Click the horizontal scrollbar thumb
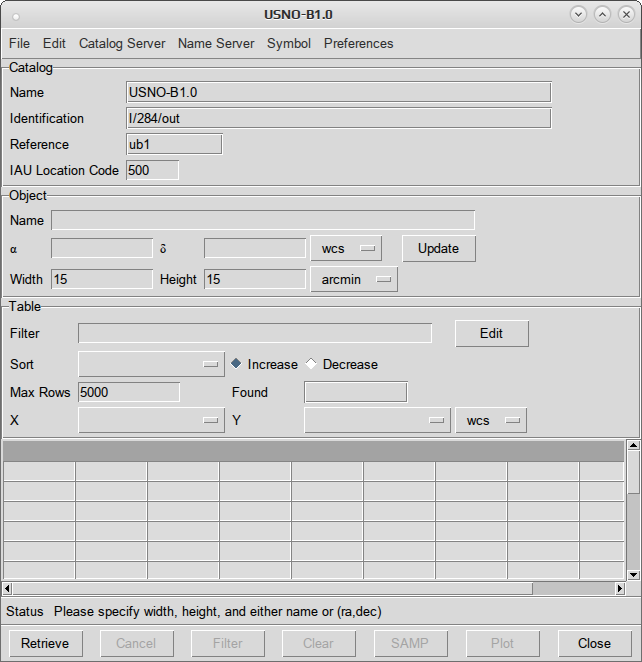Image resolution: width=642 pixels, height=662 pixels. [273, 589]
